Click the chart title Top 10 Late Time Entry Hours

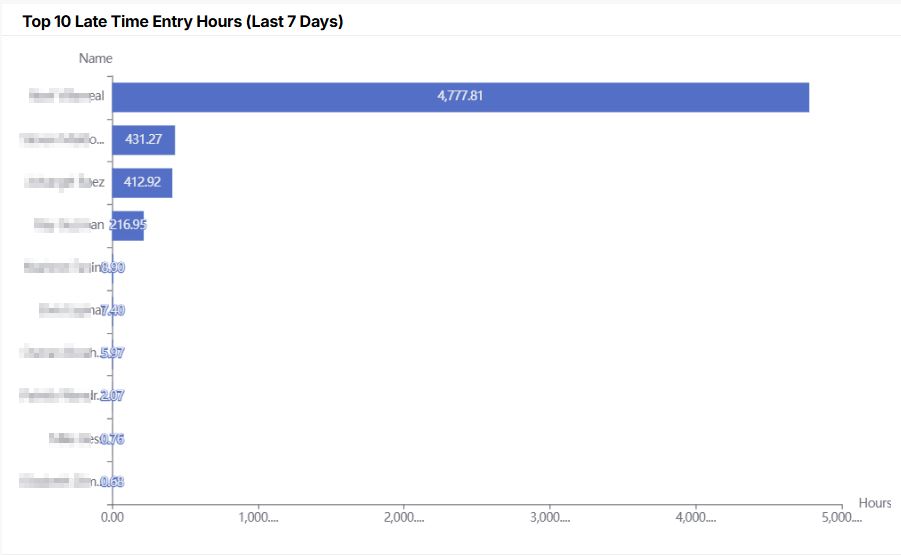pyautogui.click(x=183, y=21)
